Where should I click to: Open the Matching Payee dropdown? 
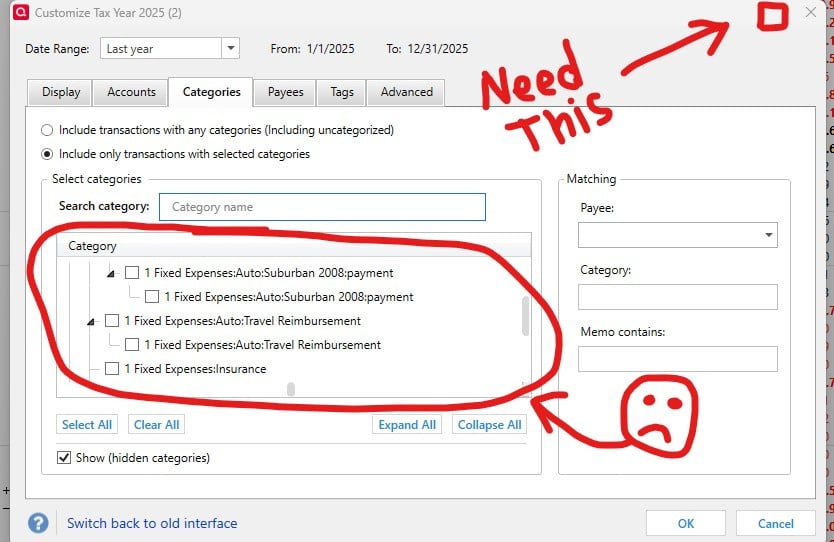click(769, 235)
